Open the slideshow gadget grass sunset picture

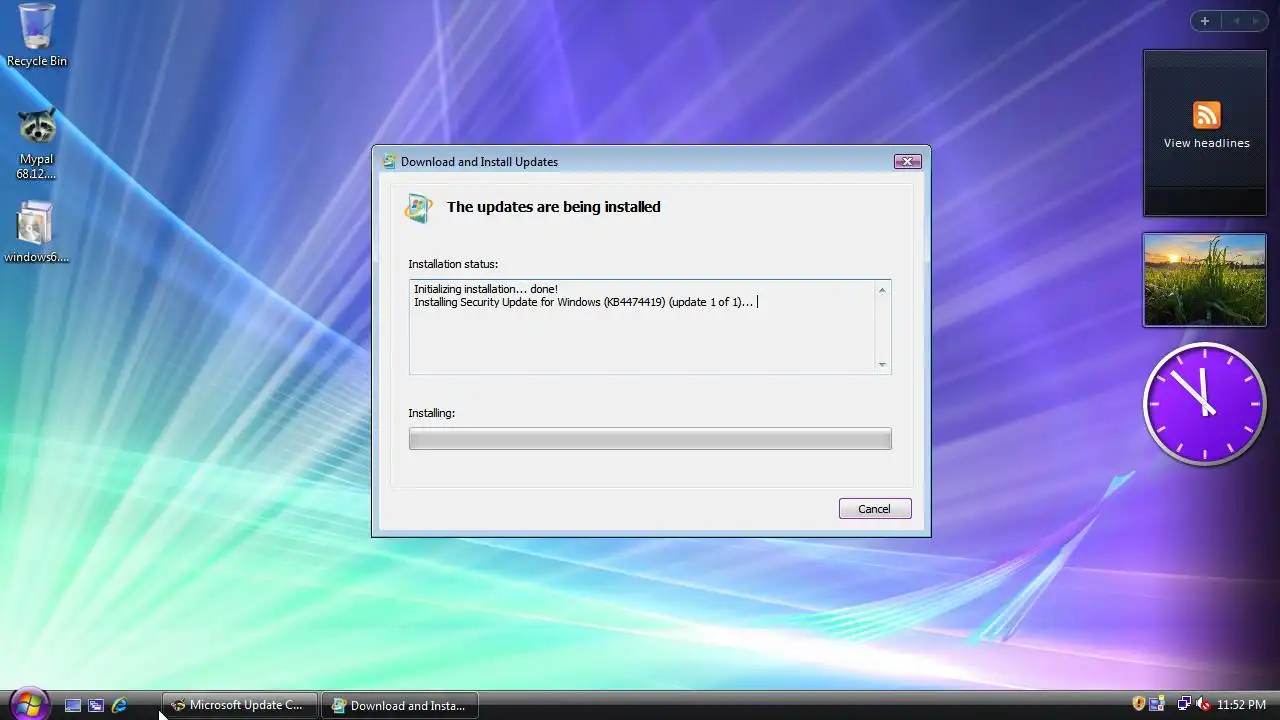[x=1204, y=280]
